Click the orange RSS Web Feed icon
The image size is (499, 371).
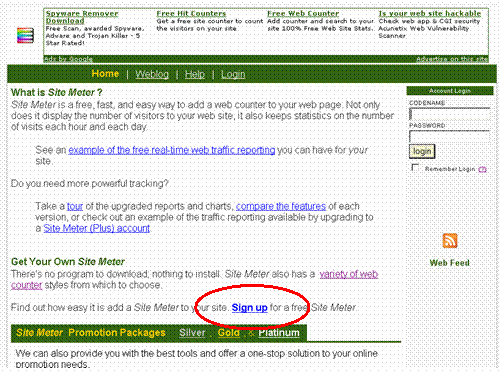coord(450,241)
